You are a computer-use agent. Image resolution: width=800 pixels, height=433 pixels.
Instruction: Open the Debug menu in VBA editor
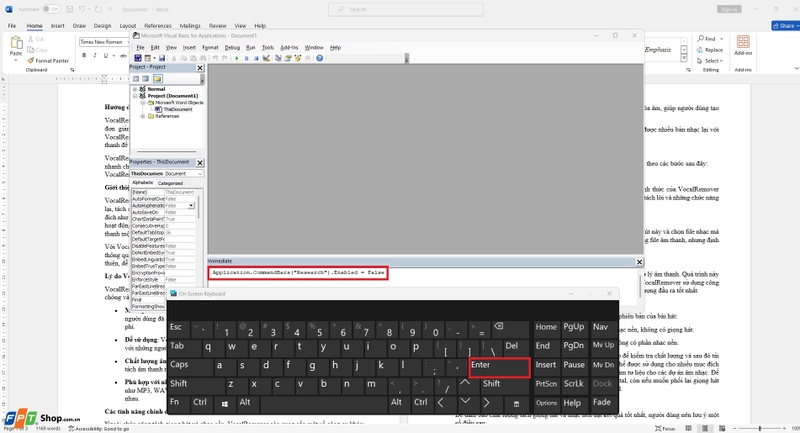(232, 47)
